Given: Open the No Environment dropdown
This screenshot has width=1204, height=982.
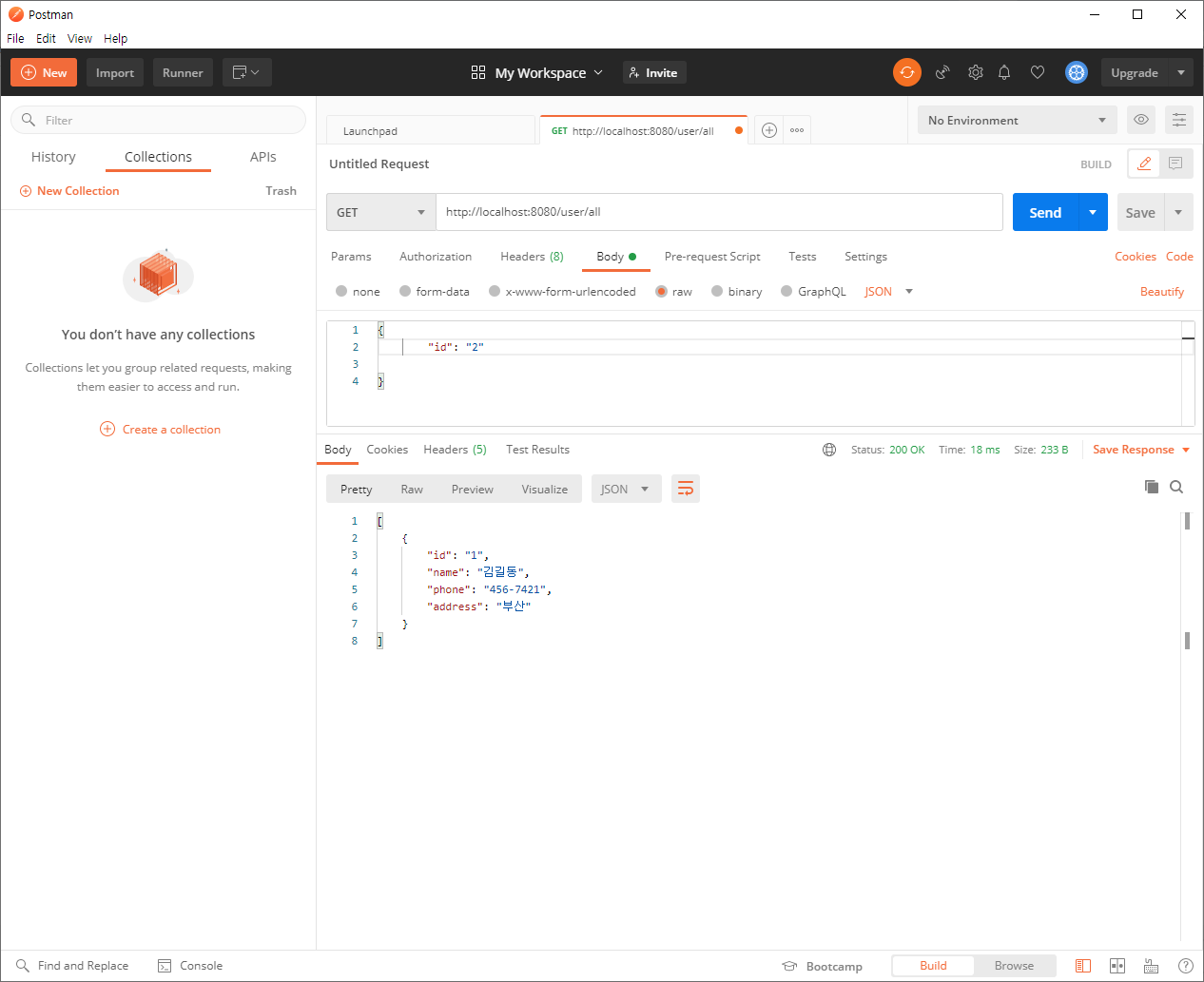Looking at the screenshot, I should click(1017, 120).
